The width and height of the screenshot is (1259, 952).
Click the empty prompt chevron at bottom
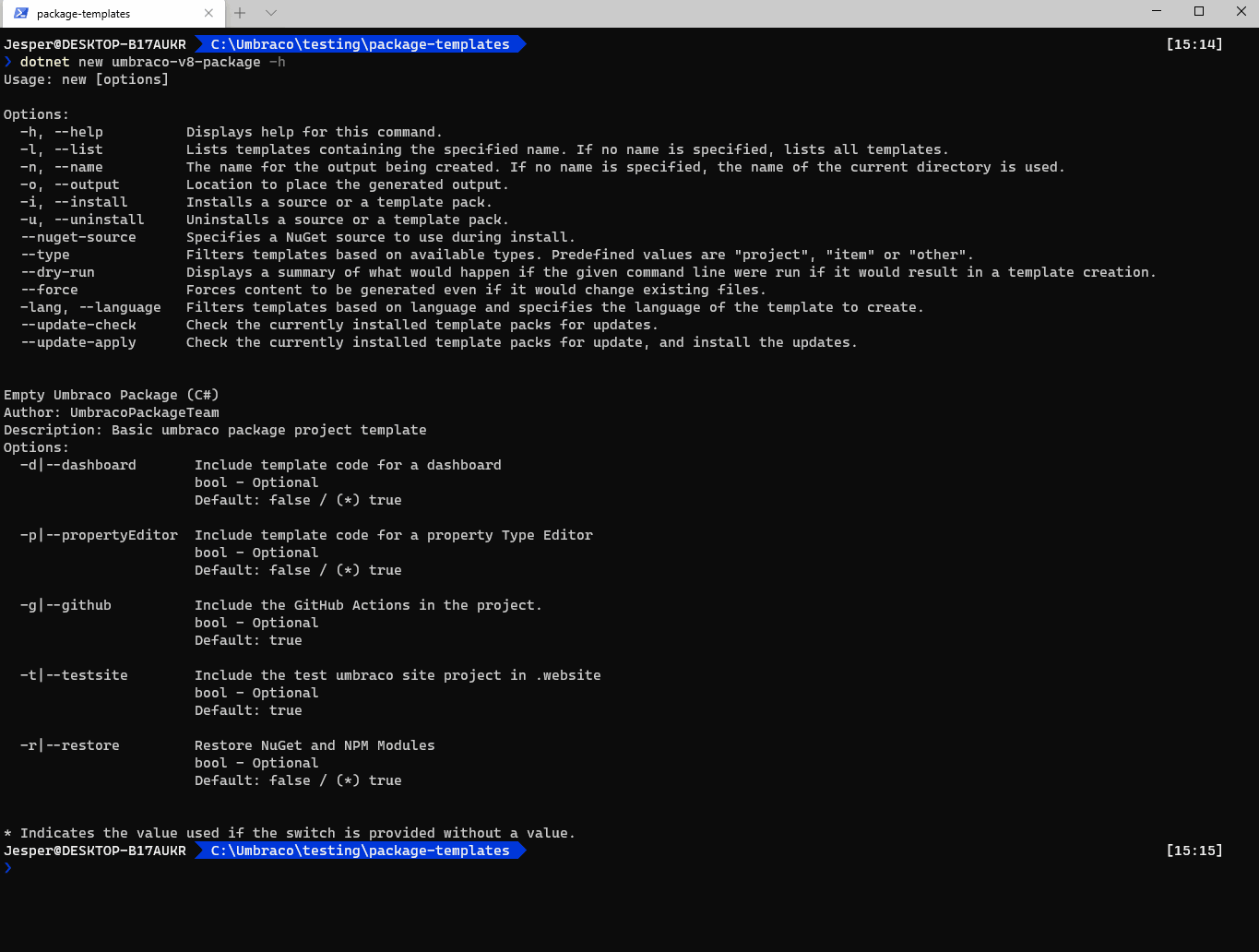(8, 868)
